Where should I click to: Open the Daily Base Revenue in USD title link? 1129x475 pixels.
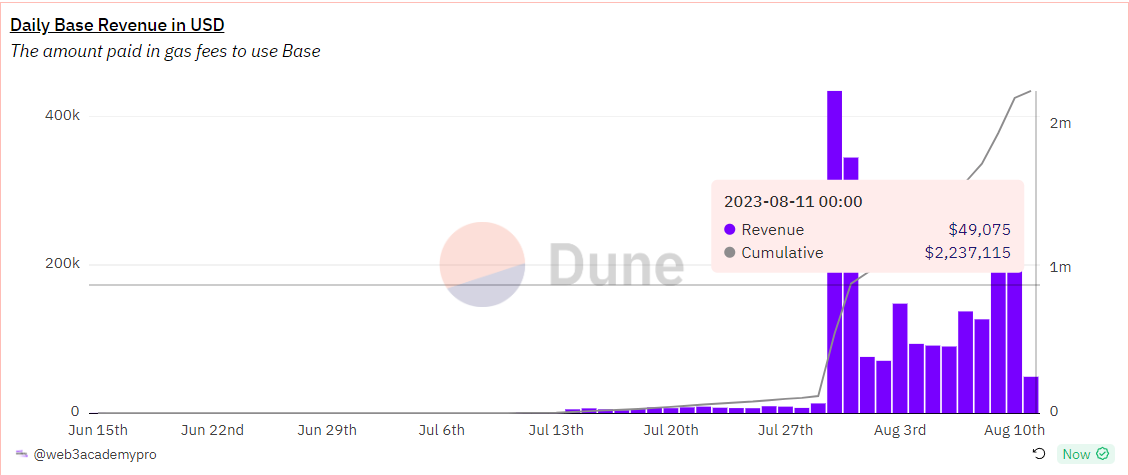(x=117, y=25)
